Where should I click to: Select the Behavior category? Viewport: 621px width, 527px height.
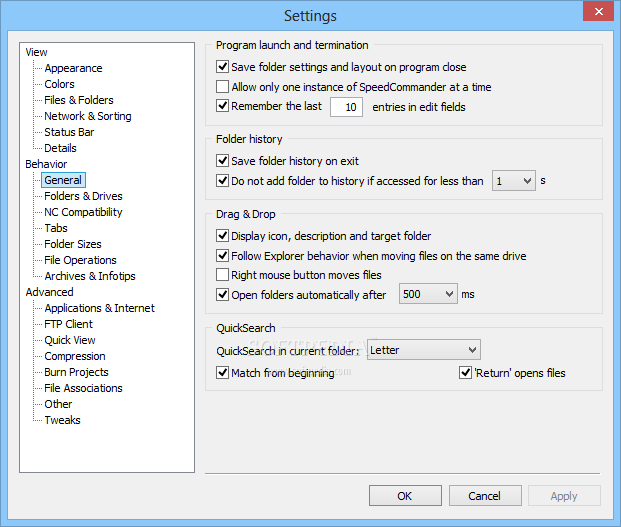point(46,164)
